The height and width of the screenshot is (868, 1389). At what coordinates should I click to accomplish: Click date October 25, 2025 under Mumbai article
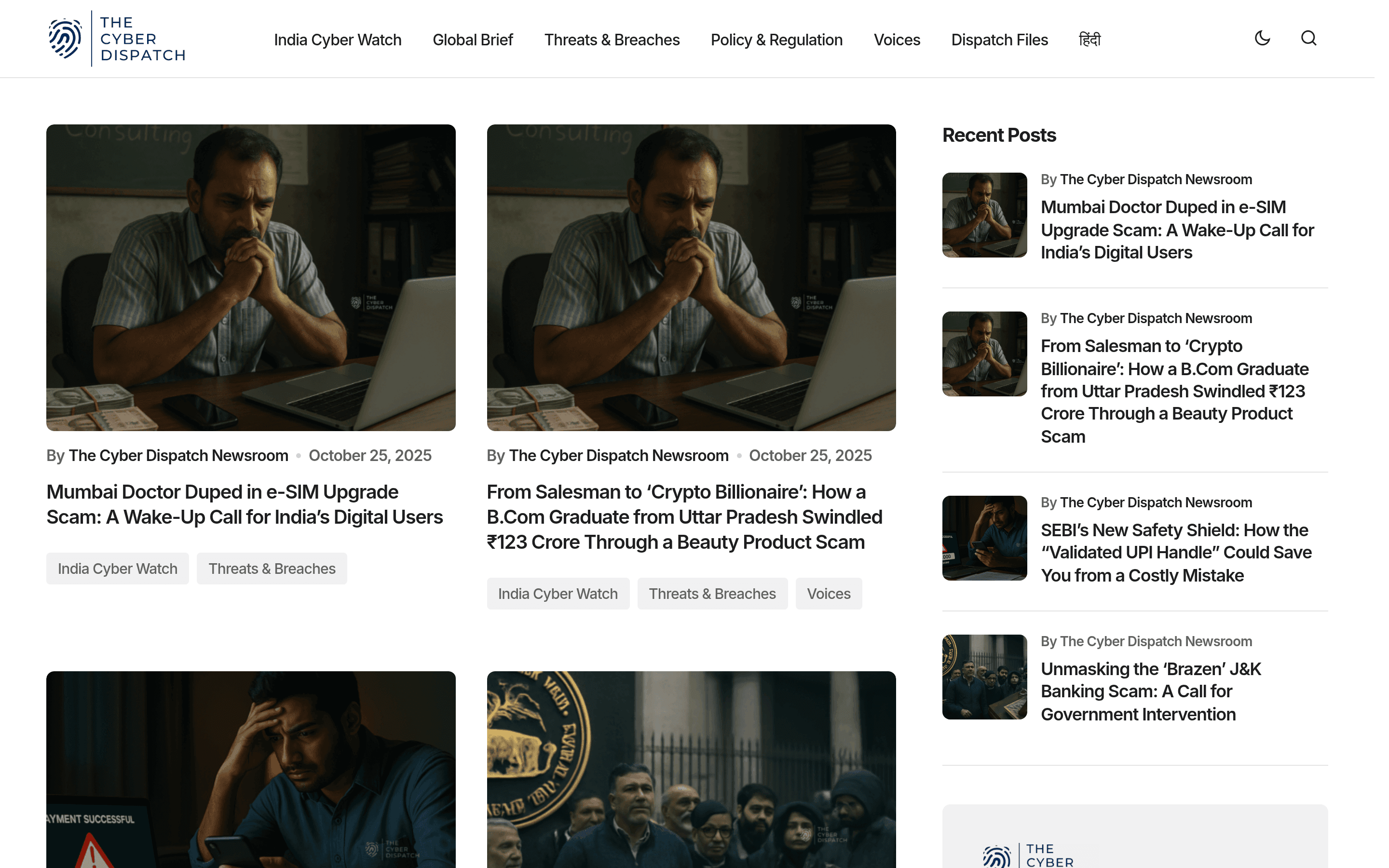tap(370, 455)
